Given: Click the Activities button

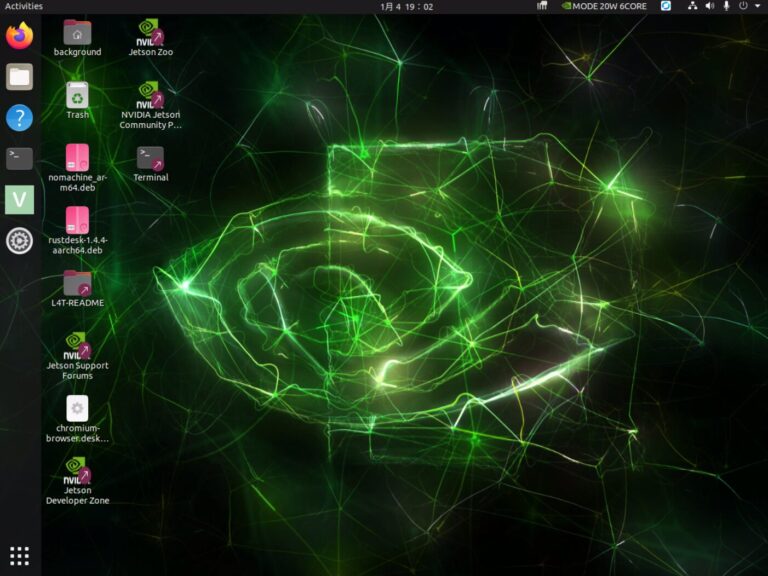Looking at the screenshot, I should pyautogui.click(x=23, y=6).
